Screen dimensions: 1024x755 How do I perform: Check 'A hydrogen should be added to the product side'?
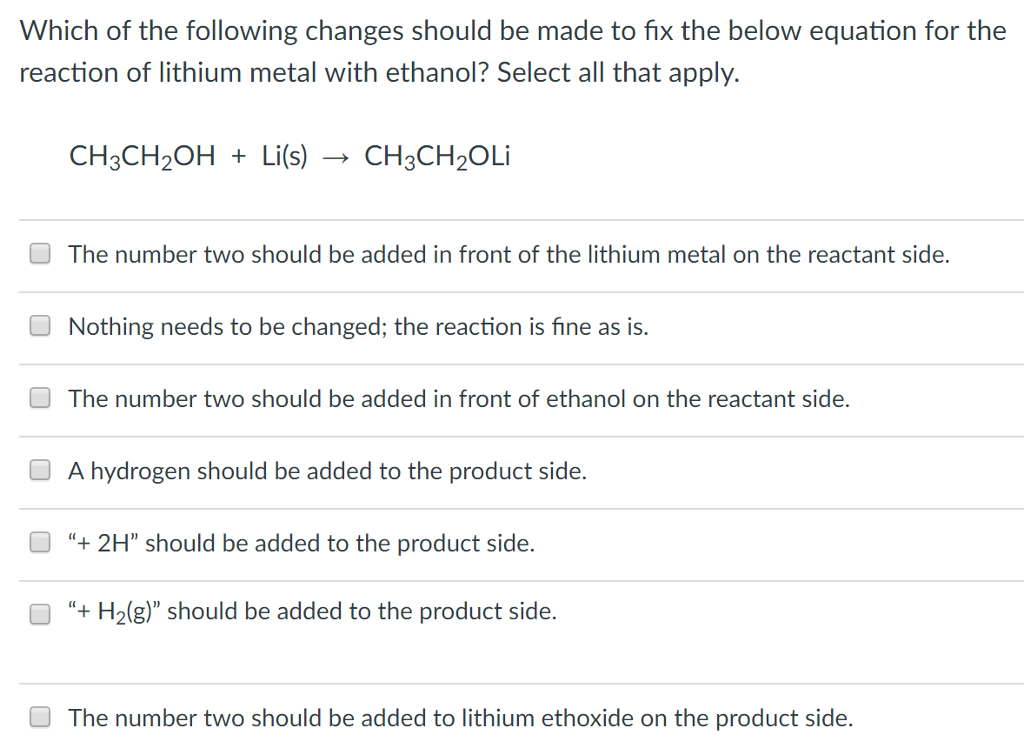(x=39, y=469)
